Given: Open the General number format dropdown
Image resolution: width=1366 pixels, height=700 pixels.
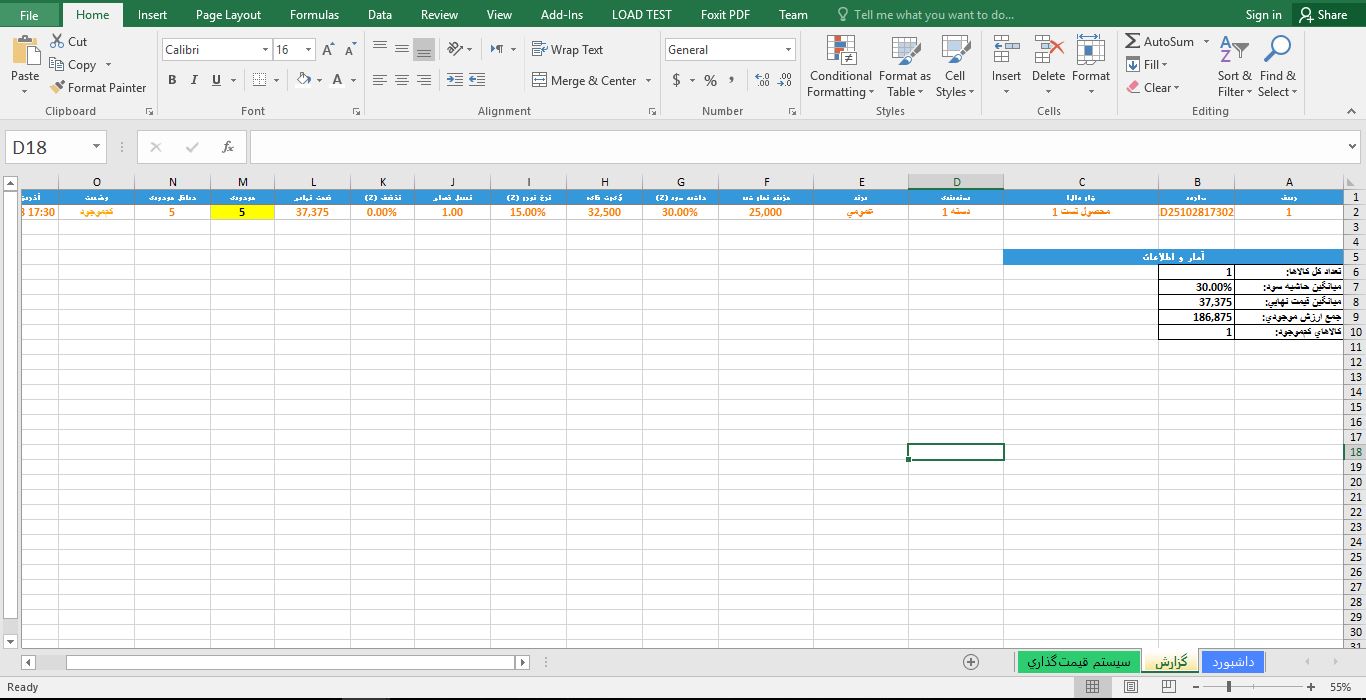Looking at the screenshot, I should pos(788,50).
